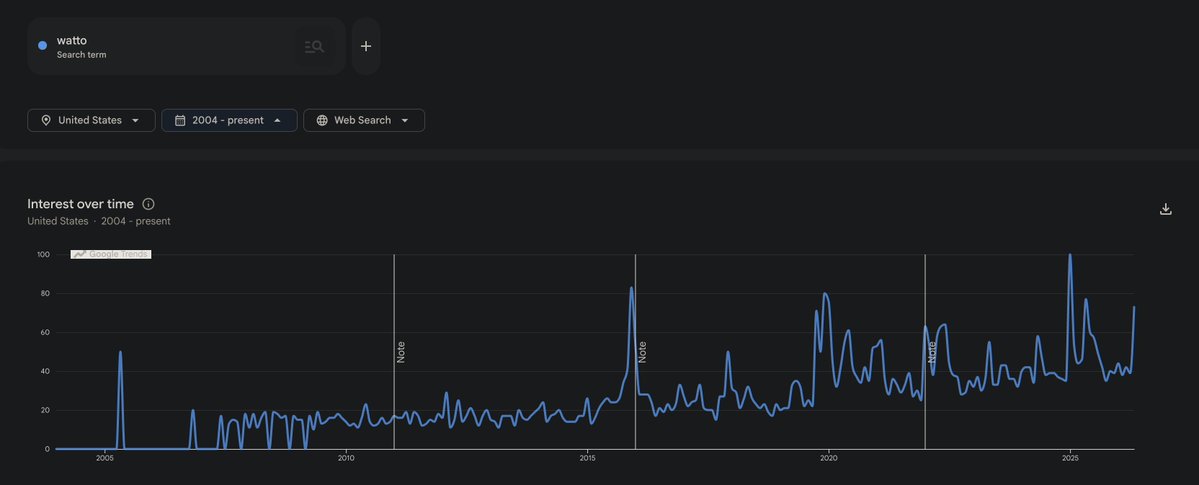Click the Note marker near 2016
The image size is (1199, 485).
coord(642,352)
